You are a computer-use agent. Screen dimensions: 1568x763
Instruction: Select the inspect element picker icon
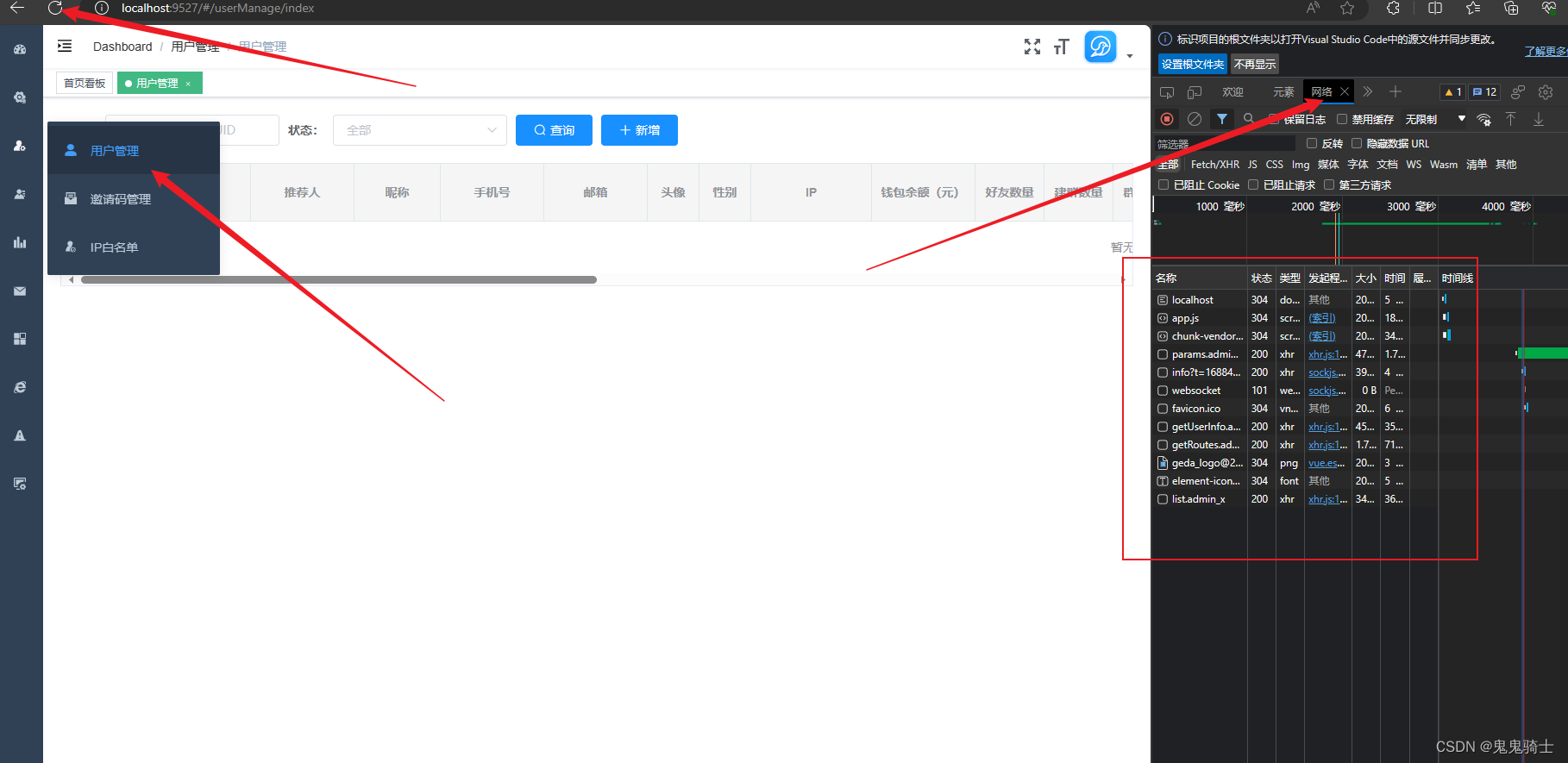1167,91
